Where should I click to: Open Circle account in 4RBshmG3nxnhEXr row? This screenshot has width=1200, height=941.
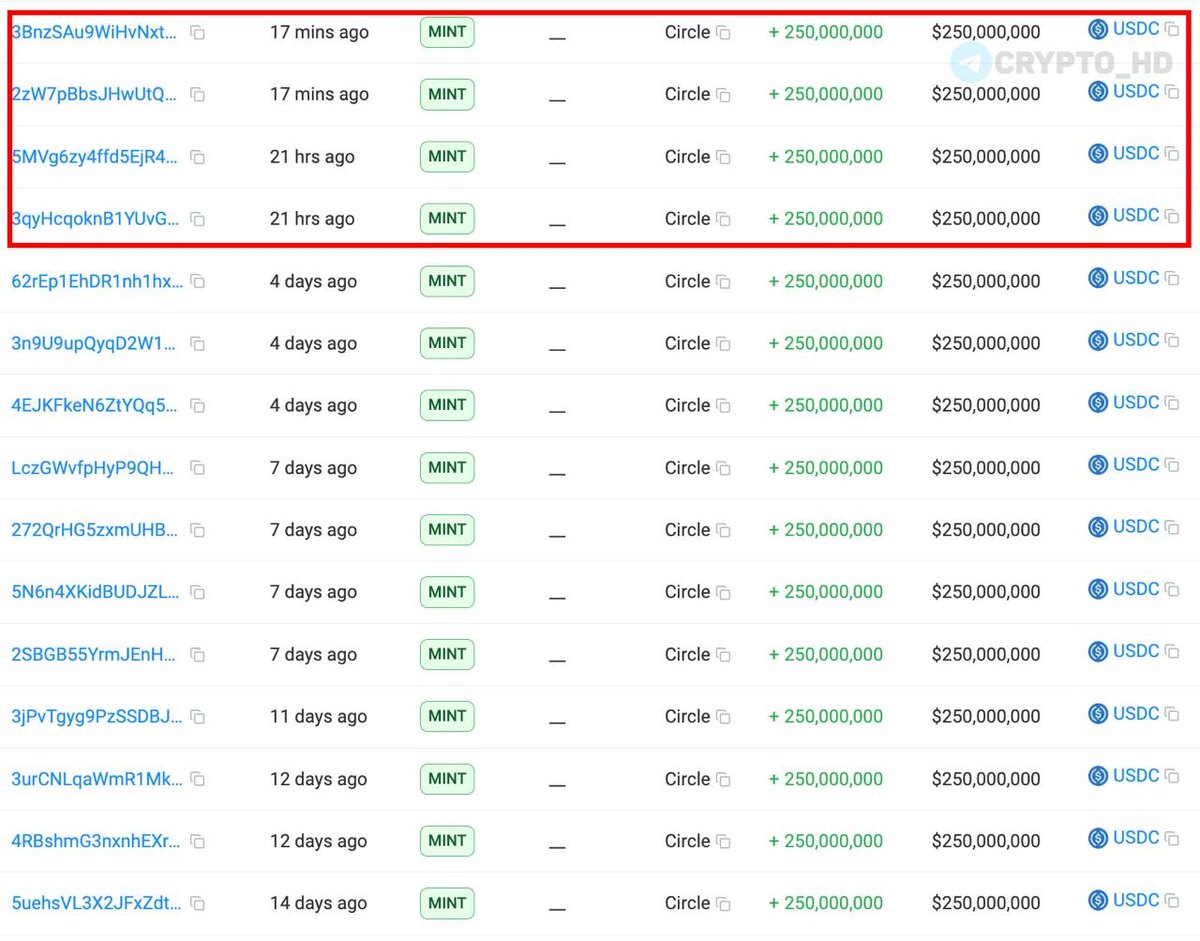(x=687, y=841)
